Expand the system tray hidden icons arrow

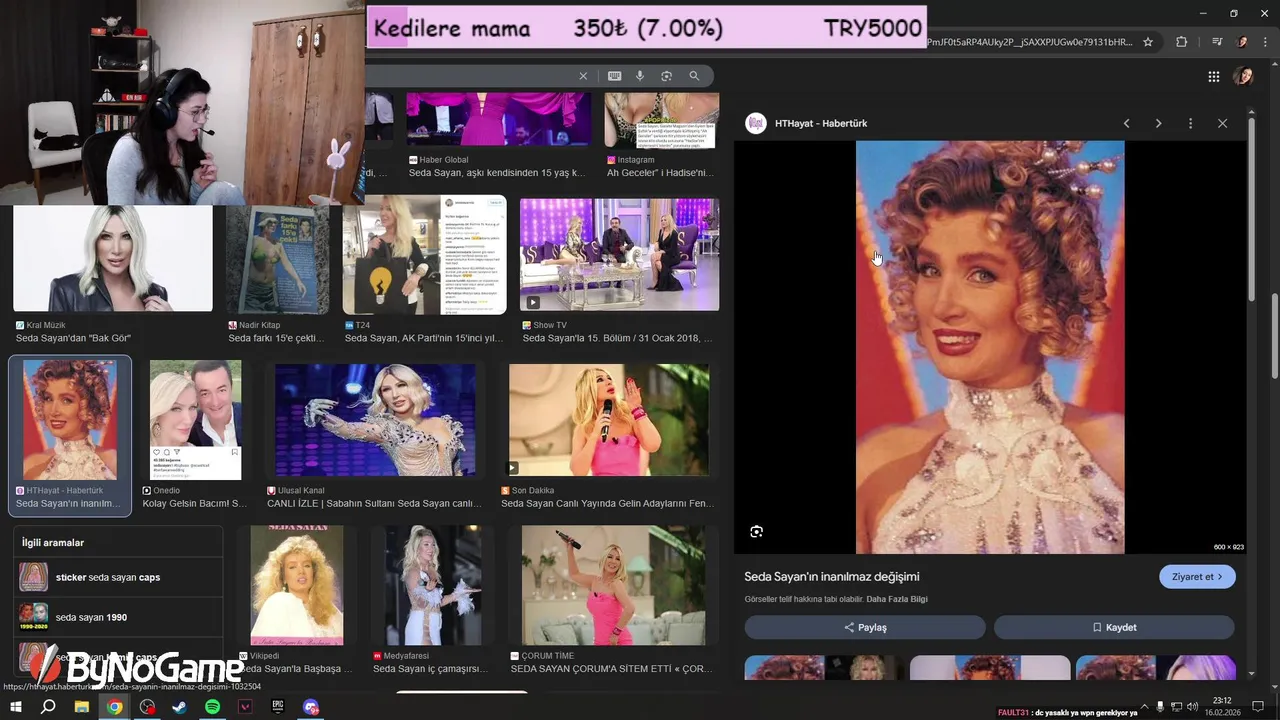[1146, 707]
